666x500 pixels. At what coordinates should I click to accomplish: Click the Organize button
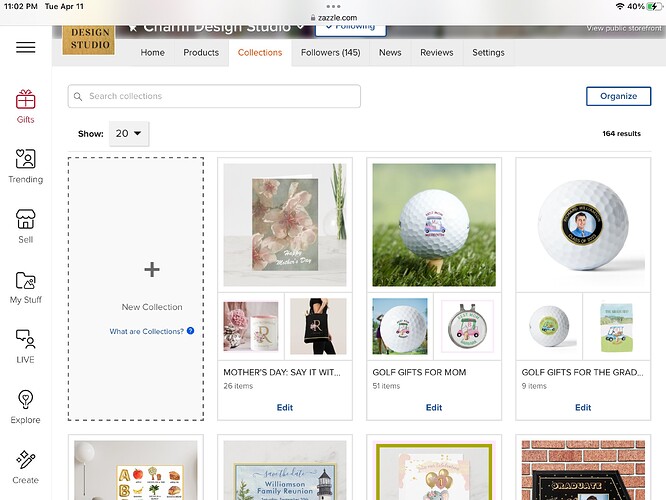[x=618, y=96]
